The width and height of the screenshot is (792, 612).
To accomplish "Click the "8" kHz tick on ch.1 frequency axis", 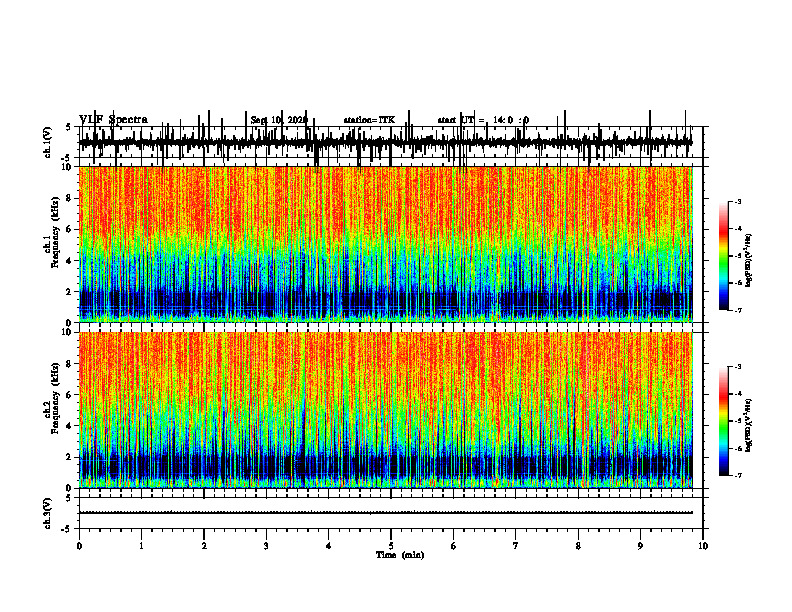I will pos(69,198).
